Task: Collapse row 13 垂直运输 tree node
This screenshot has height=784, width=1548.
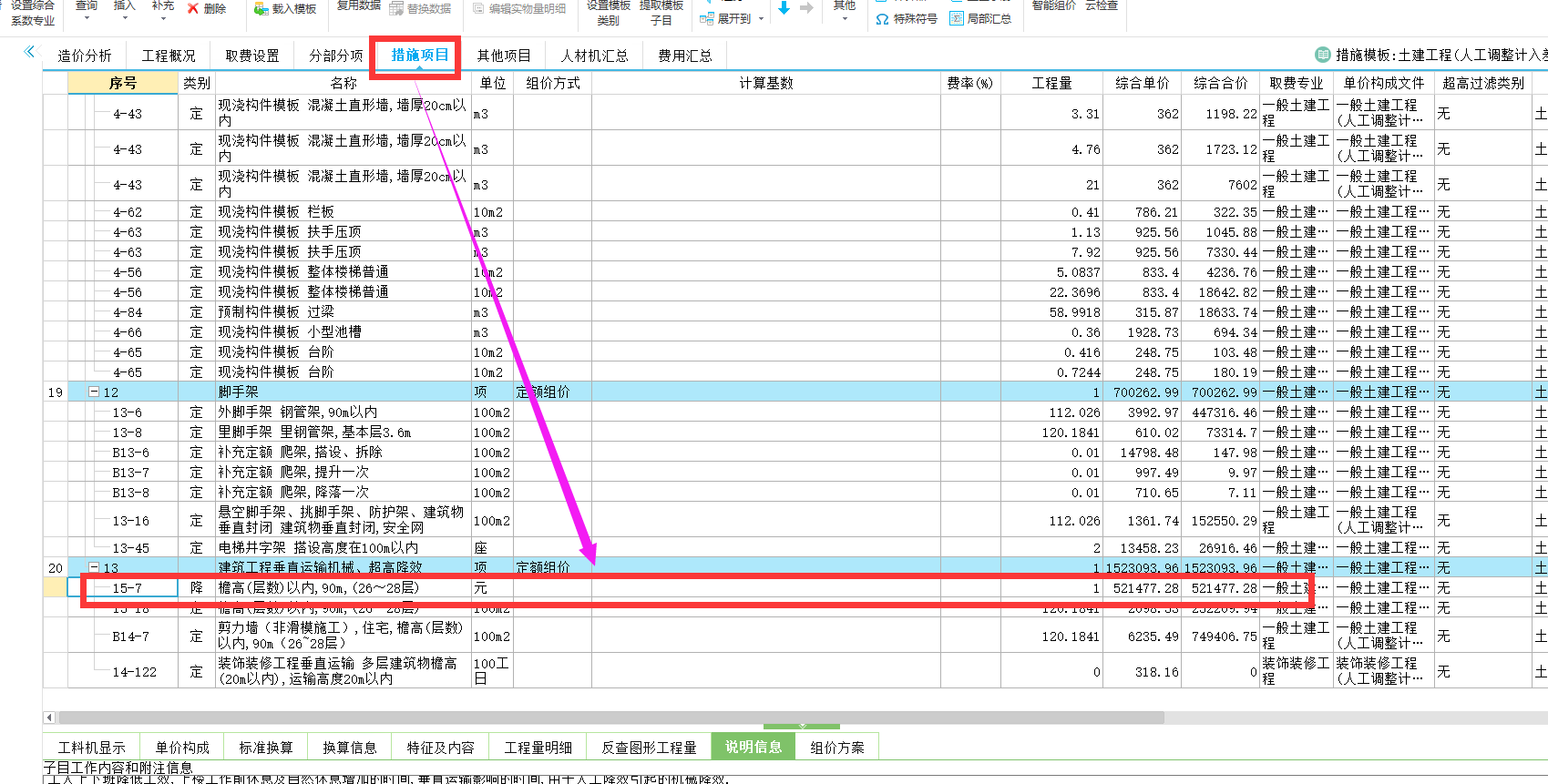Action: [93, 567]
